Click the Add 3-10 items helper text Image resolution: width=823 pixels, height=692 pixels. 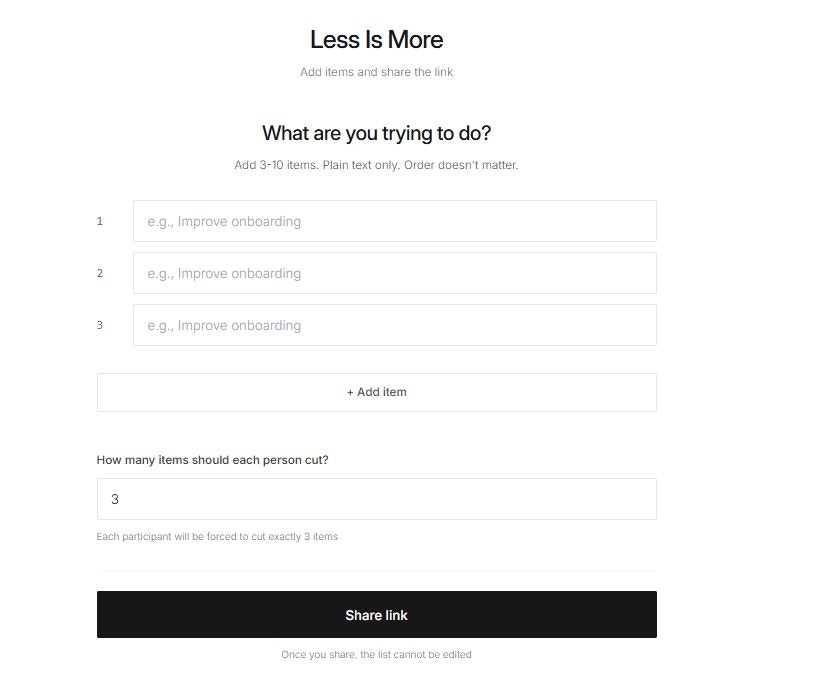pos(376,165)
